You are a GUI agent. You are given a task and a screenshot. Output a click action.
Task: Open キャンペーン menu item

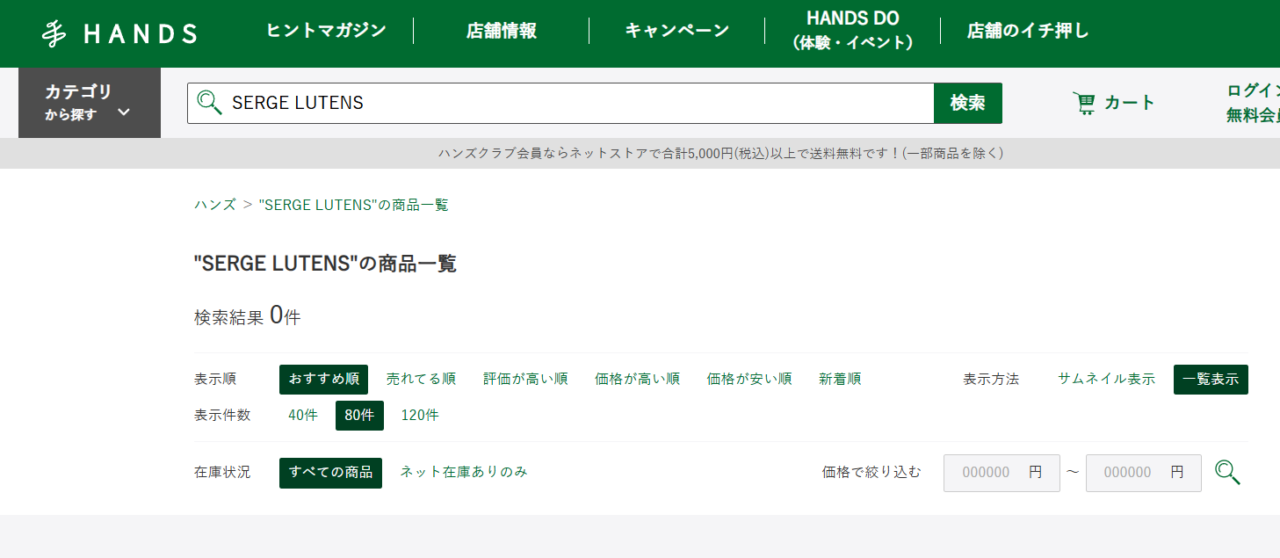pyautogui.click(x=677, y=31)
